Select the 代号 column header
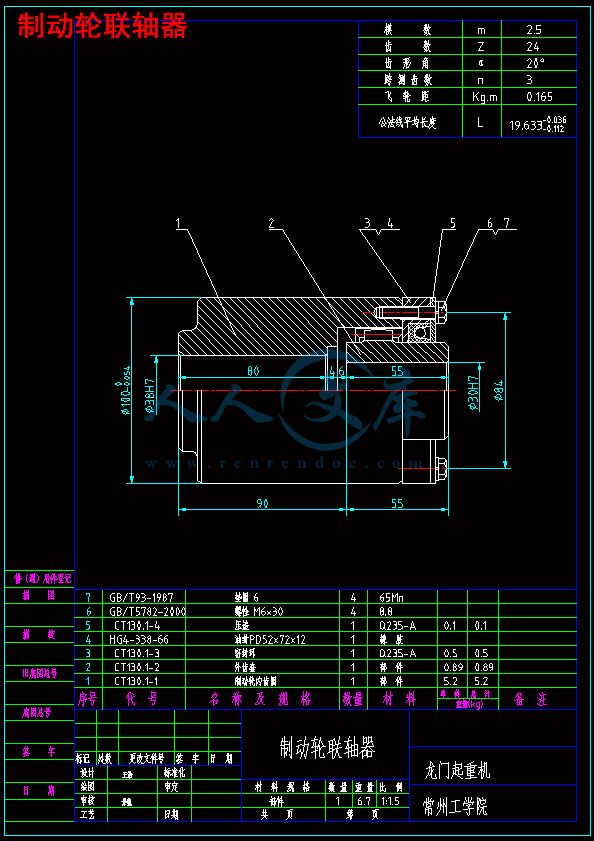The width and height of the screenshot is (594, 841). 141,699
